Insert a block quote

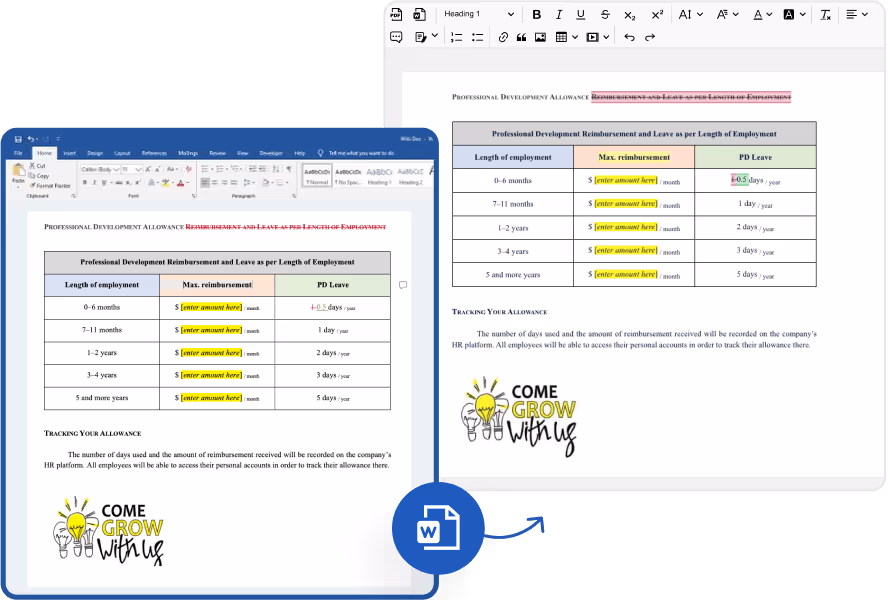click(x=521, y=37)
